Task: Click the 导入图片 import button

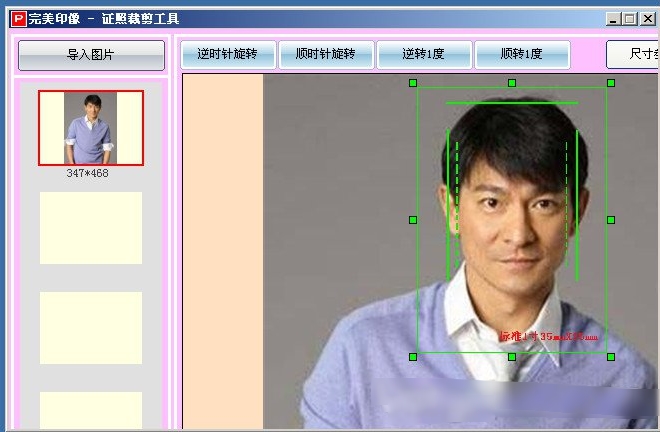Action: point(91,55)
